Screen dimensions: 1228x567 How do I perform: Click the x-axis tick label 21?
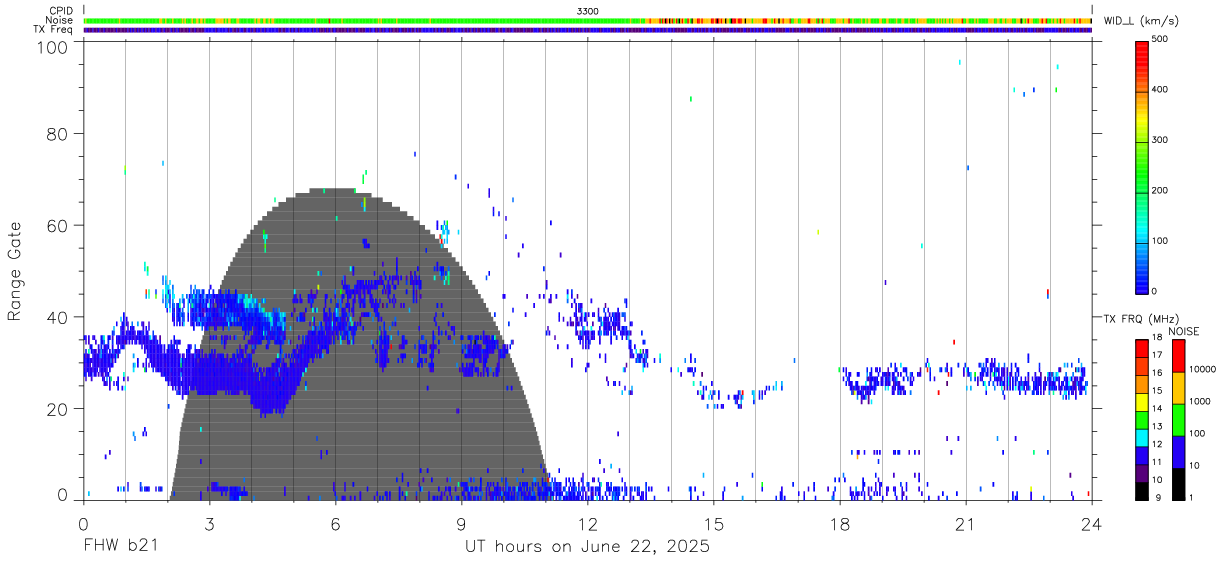966,523
